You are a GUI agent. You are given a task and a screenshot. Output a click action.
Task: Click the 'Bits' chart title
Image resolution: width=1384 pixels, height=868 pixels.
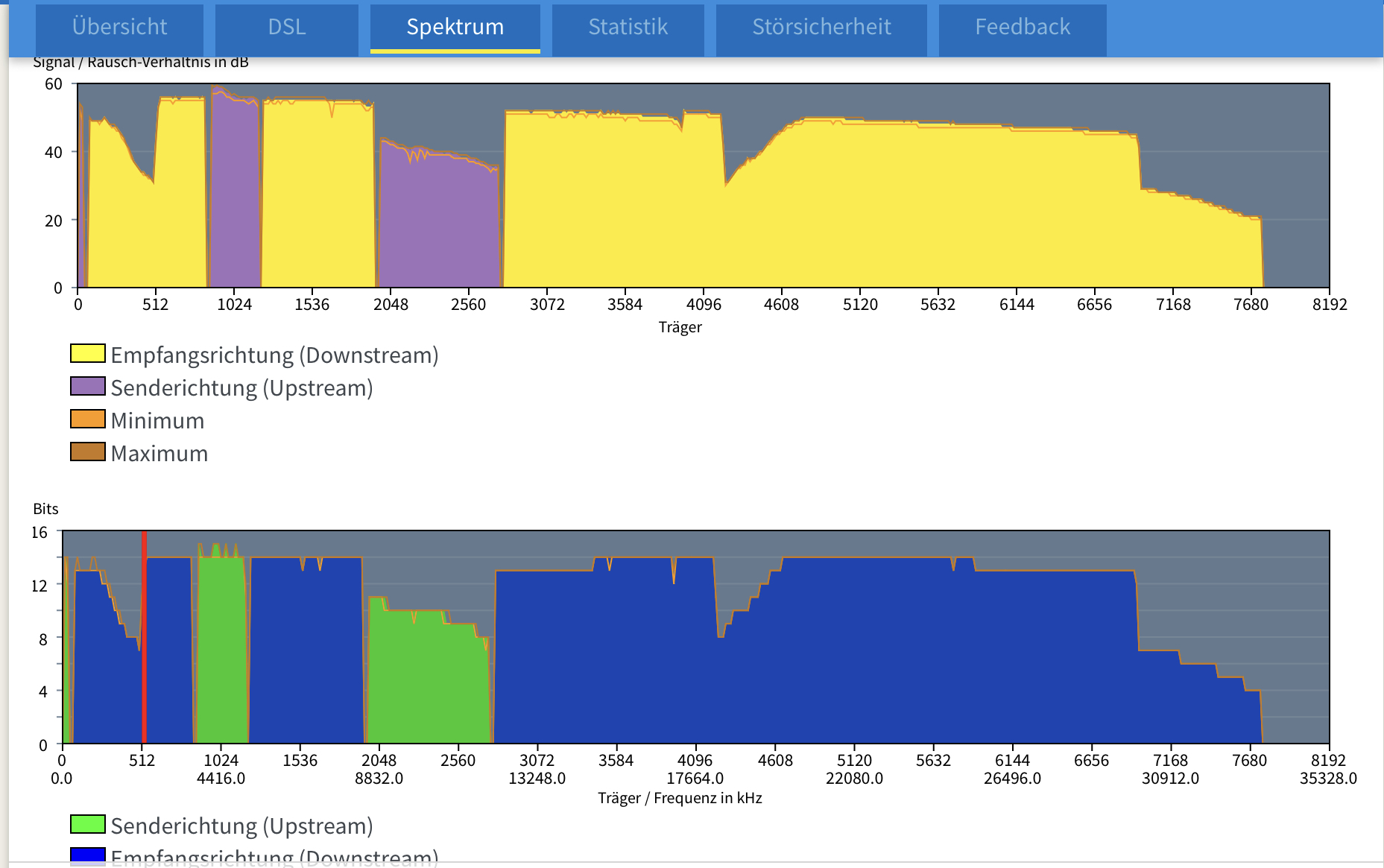45,509
